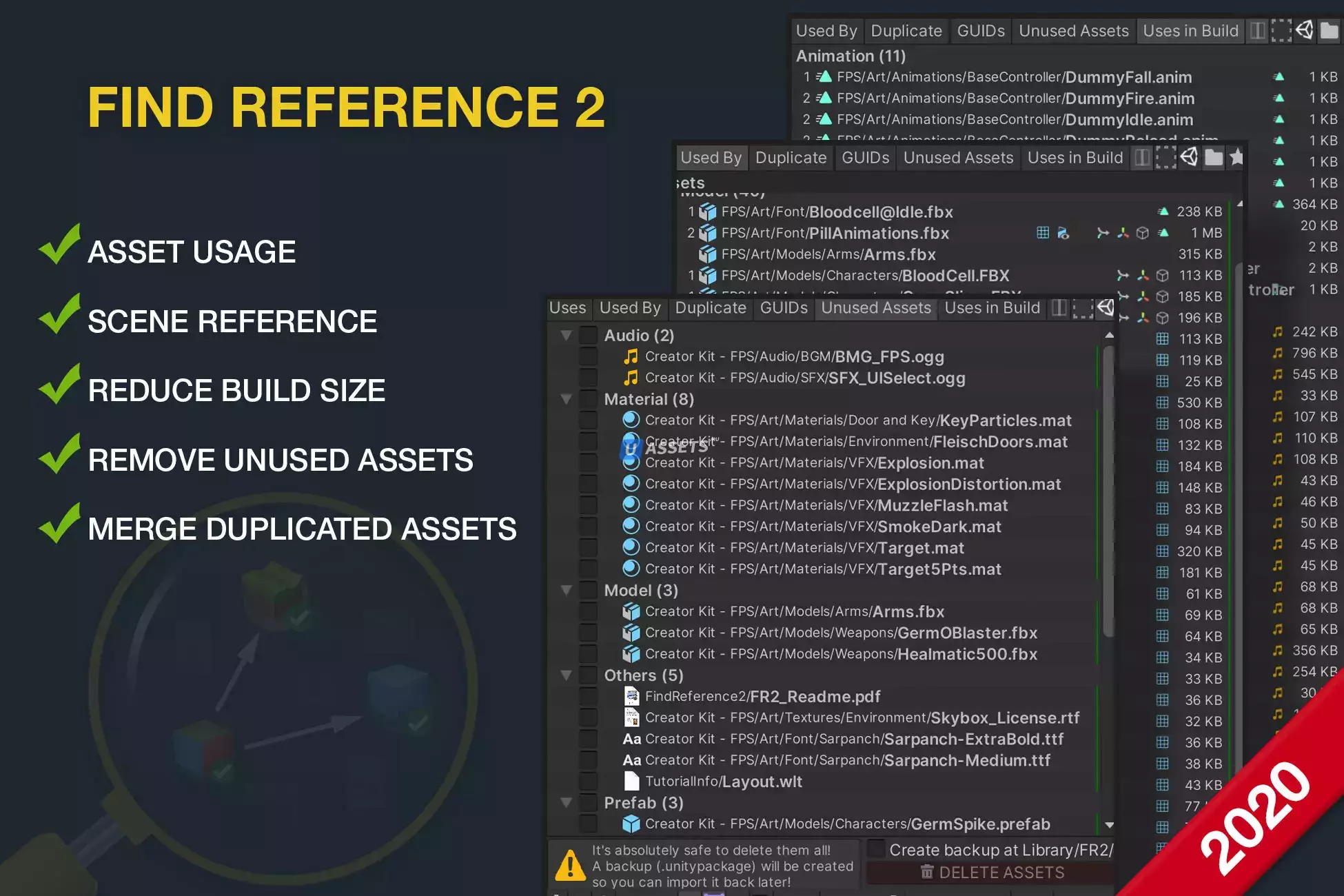
Task: Click the material sphere icon beside KeyParticles.mat
Action: [x=630, y=420]
